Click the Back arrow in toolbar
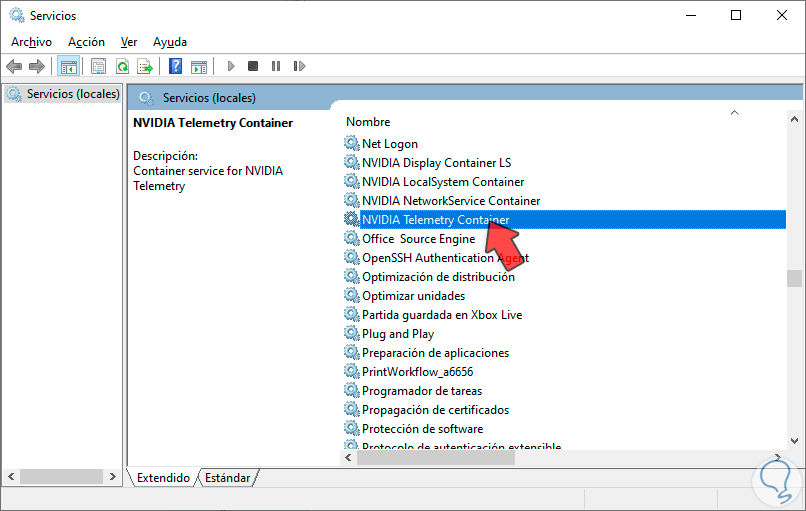The width and height of the screenshot is (806, 511). click(x=14, y=66)
